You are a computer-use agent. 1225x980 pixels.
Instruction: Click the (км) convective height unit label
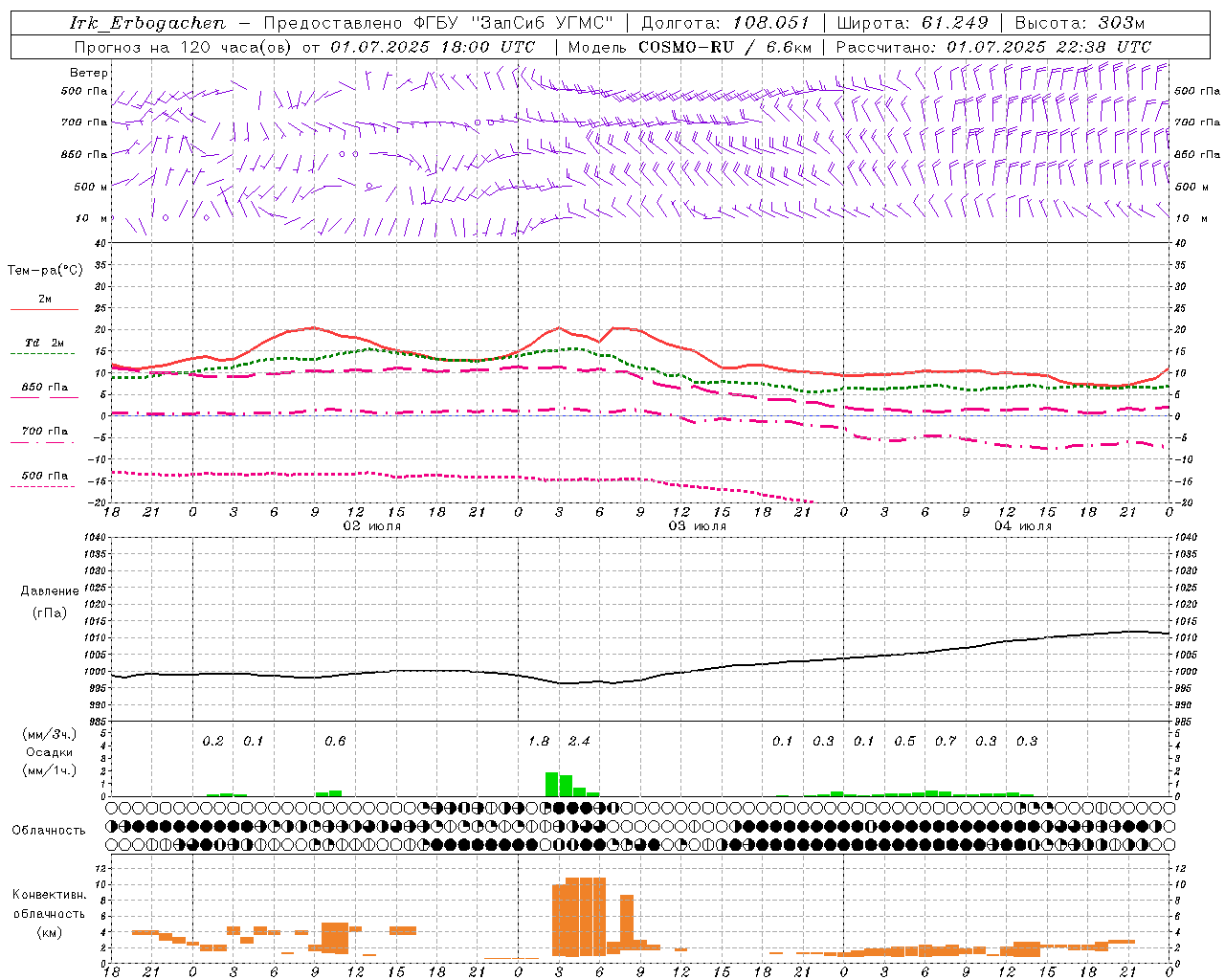click(x=49, y=932)
